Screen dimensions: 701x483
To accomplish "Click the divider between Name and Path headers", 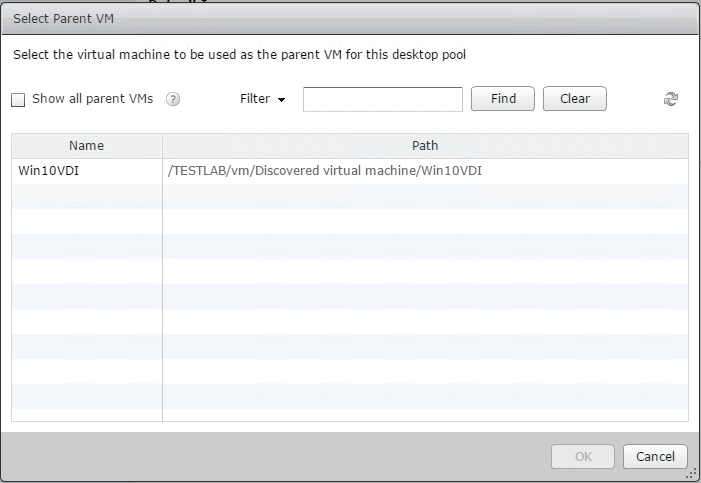I will (162, 146).
